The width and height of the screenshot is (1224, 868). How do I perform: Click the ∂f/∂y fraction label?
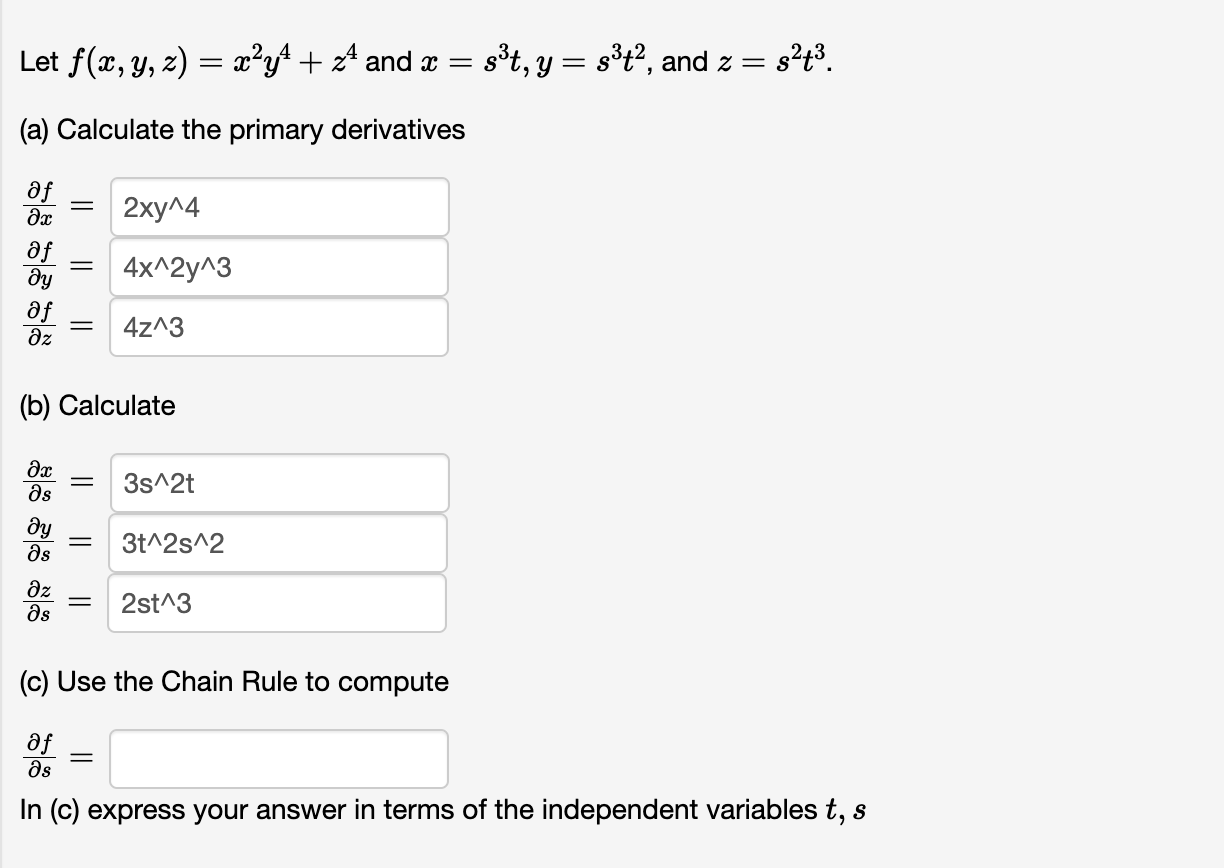38,266
